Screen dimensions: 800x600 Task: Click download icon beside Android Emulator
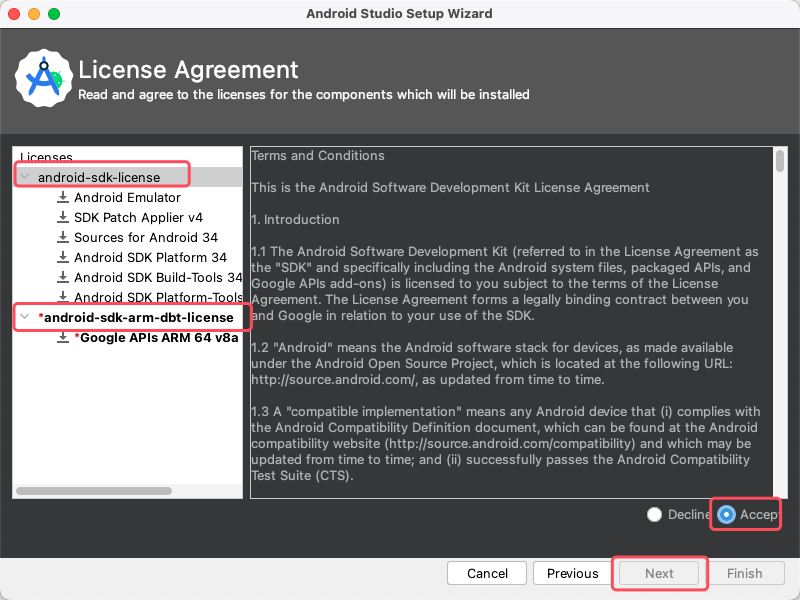[63, 197]
